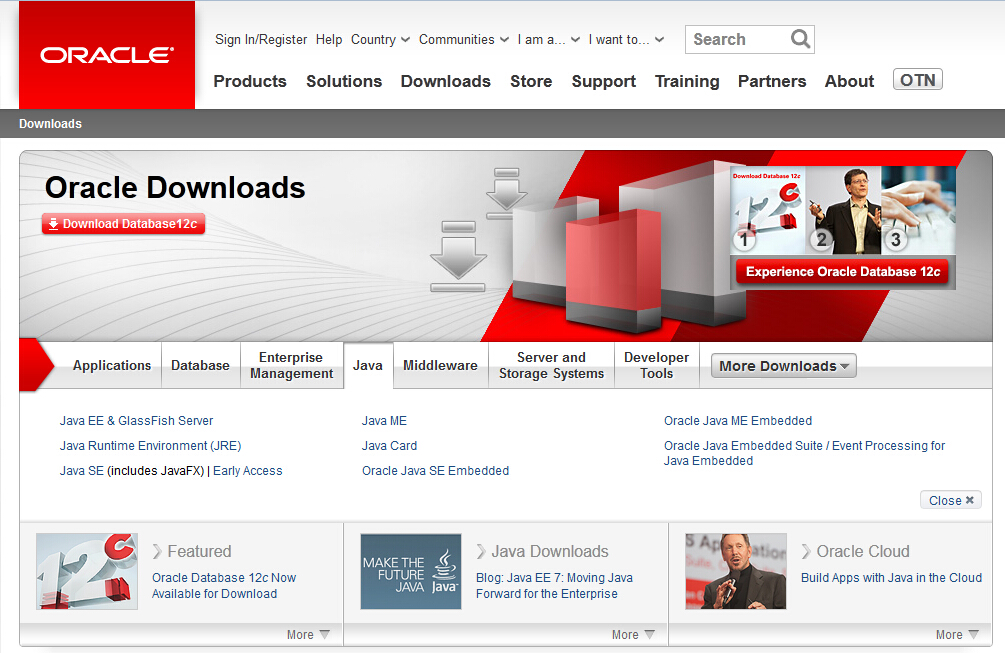Click the Download Database12c button
The width and height of the screenshot is (1005, 653).
coord(124,224)
